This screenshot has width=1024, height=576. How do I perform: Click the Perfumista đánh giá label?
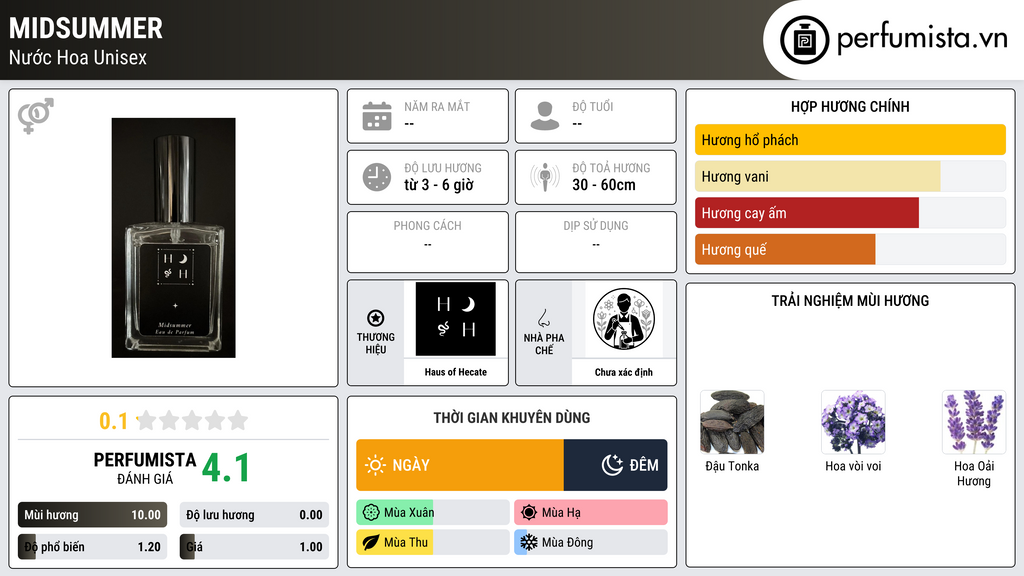(x=145, y=468)
